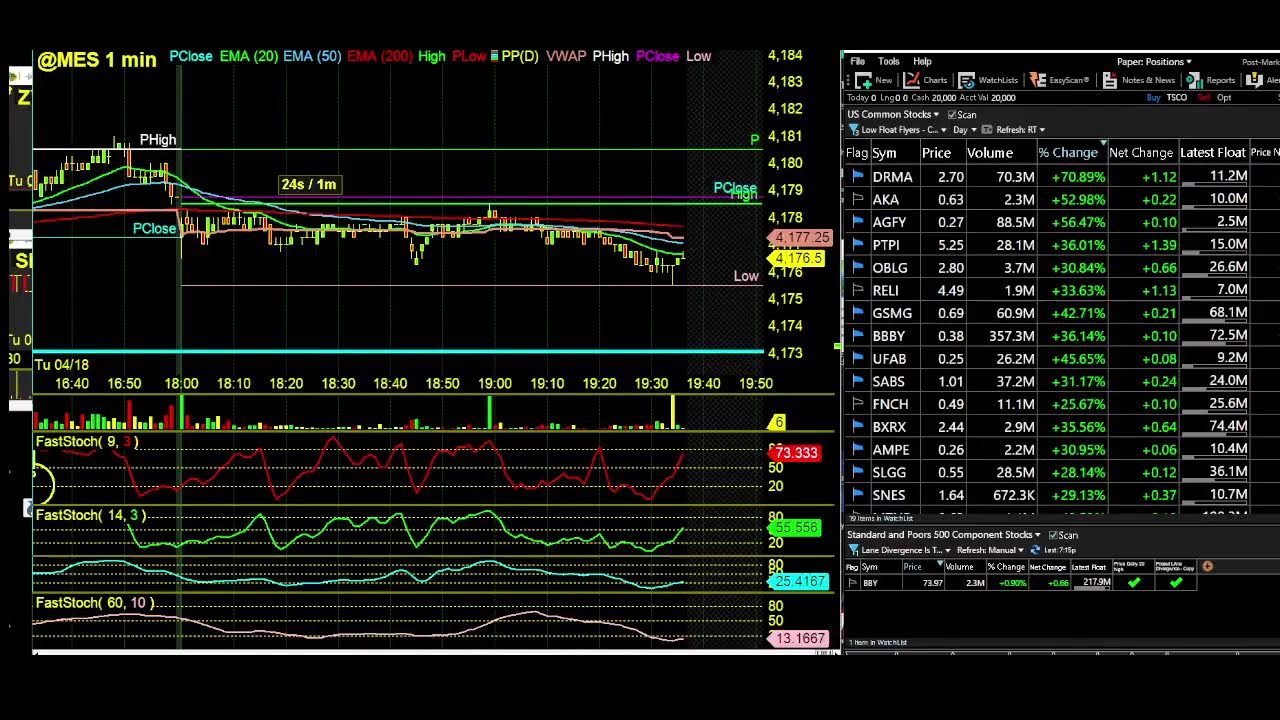
Task: Click the BBY Price Daily 22 High checkmark
Action: click(x=1134, y=582)
